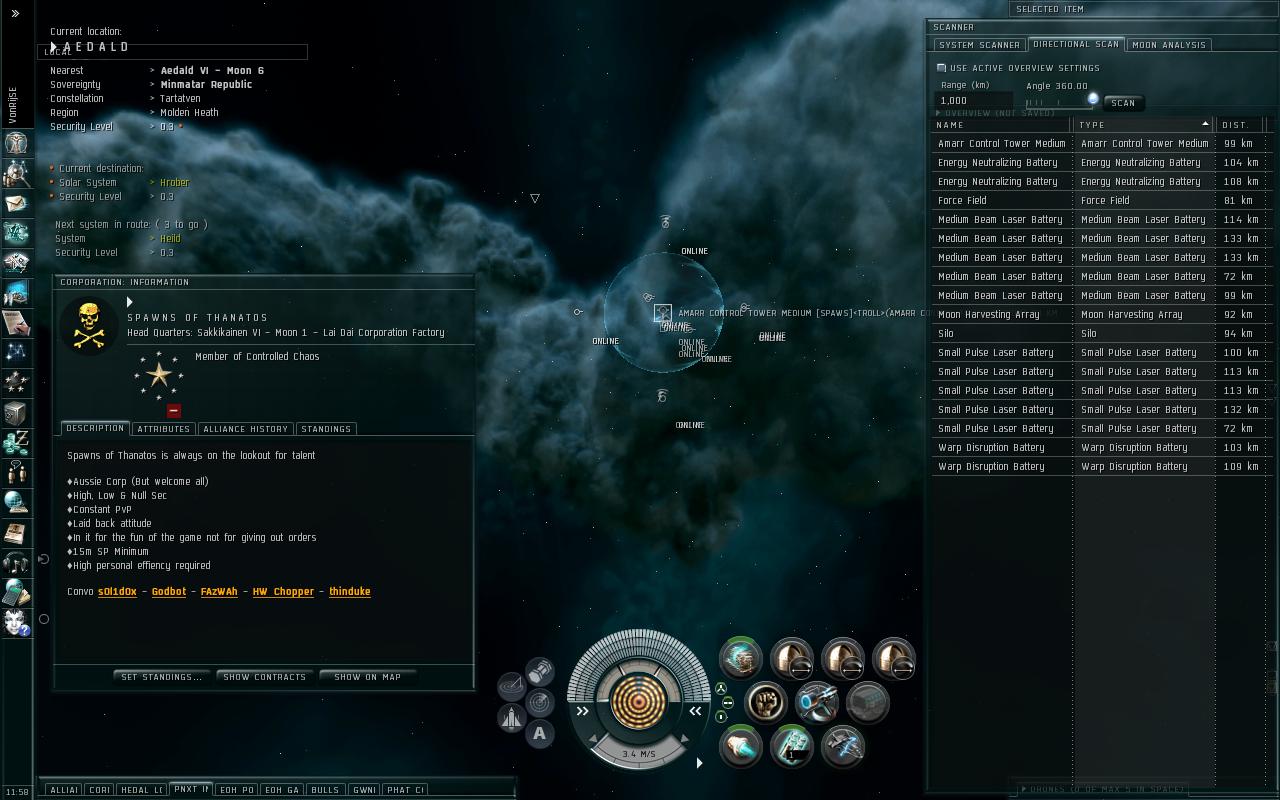Click the Show Contracts button

point(265,677)
